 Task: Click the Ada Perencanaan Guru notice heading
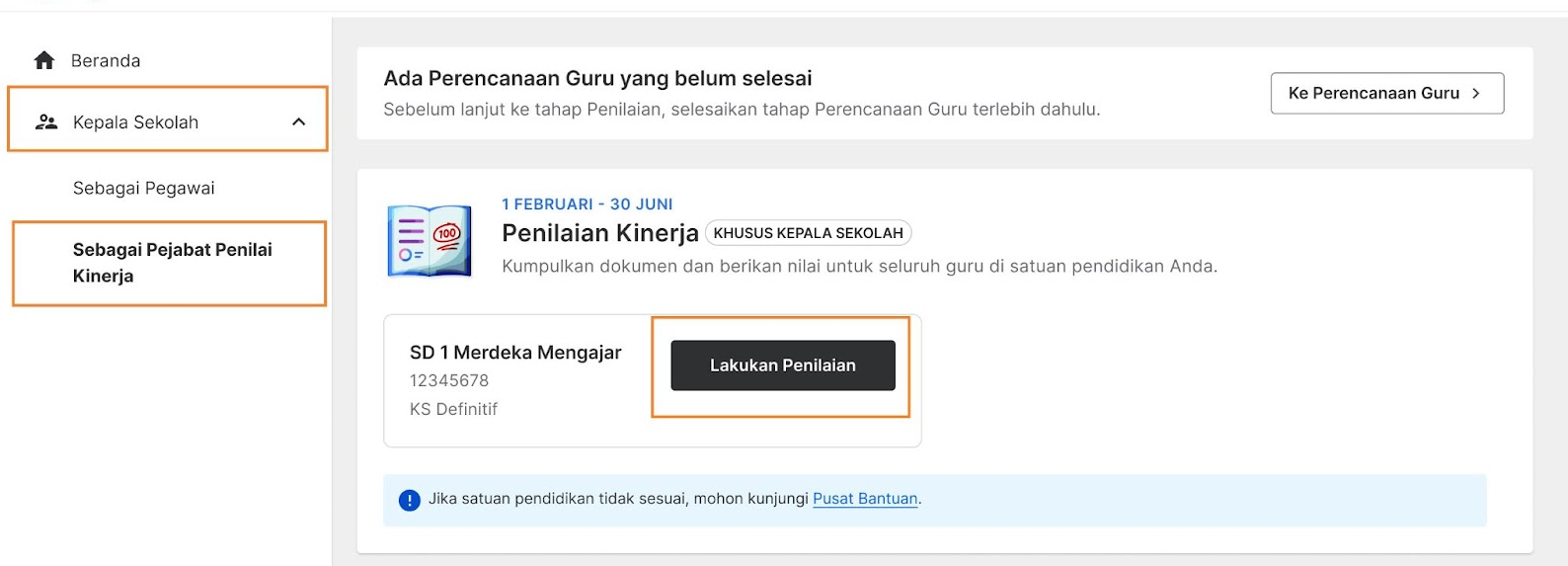pyautogui.click(x=597, y=78)
